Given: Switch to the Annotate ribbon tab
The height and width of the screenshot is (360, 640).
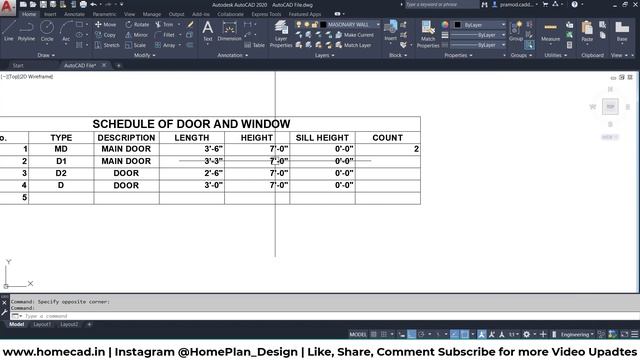Looking at the screenshot, I should pos(74,14).
